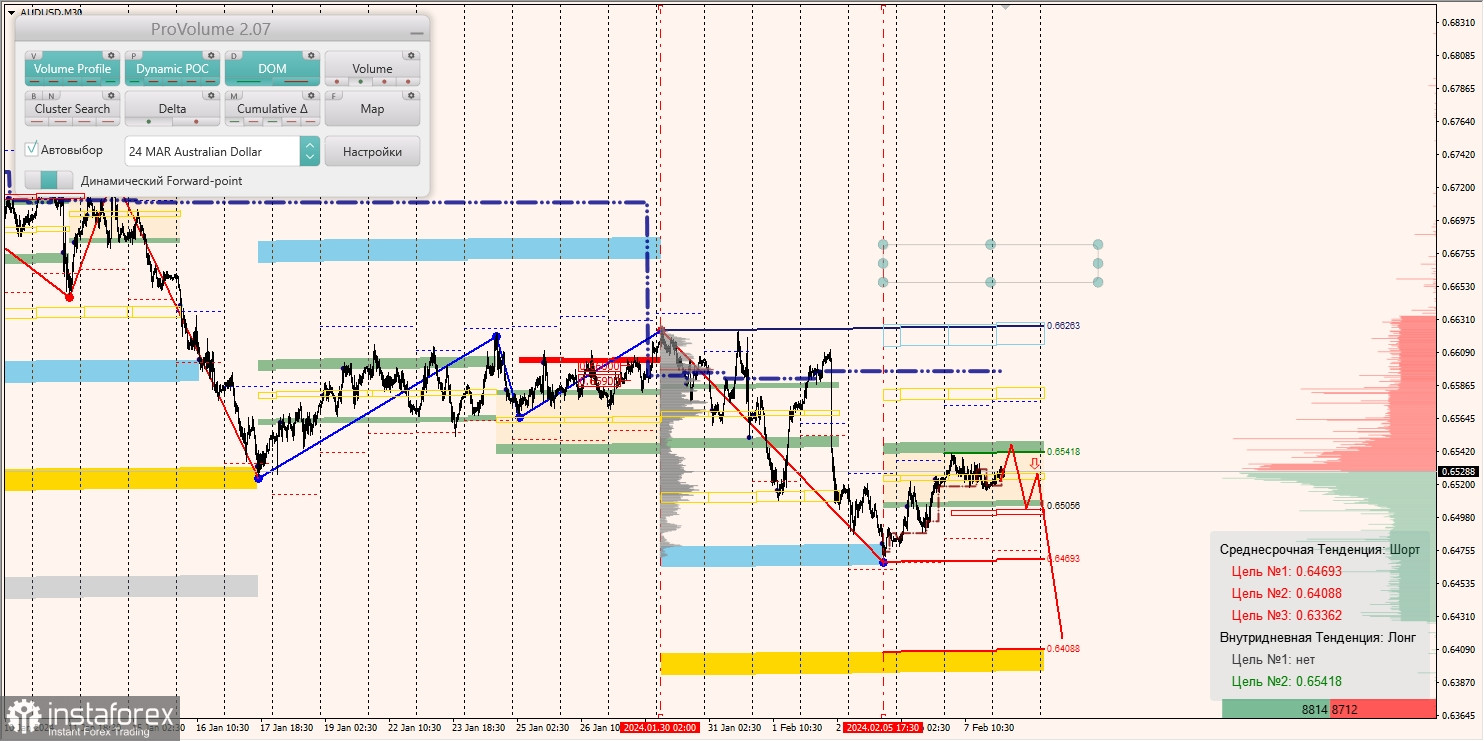1484x741 pixels.
Task: Click Цель №2: 0.65418 in info panel
Action: [1286, 682]
